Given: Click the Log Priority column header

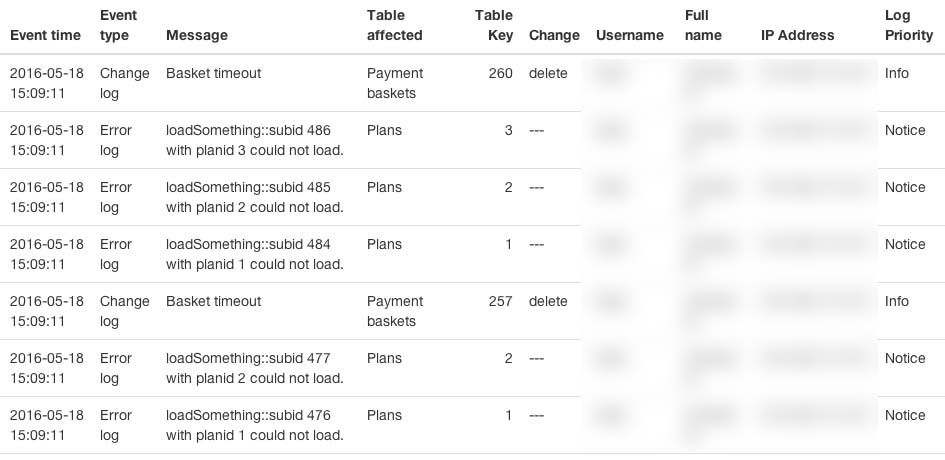Looking at the screenshot, I should coord(909,25).
